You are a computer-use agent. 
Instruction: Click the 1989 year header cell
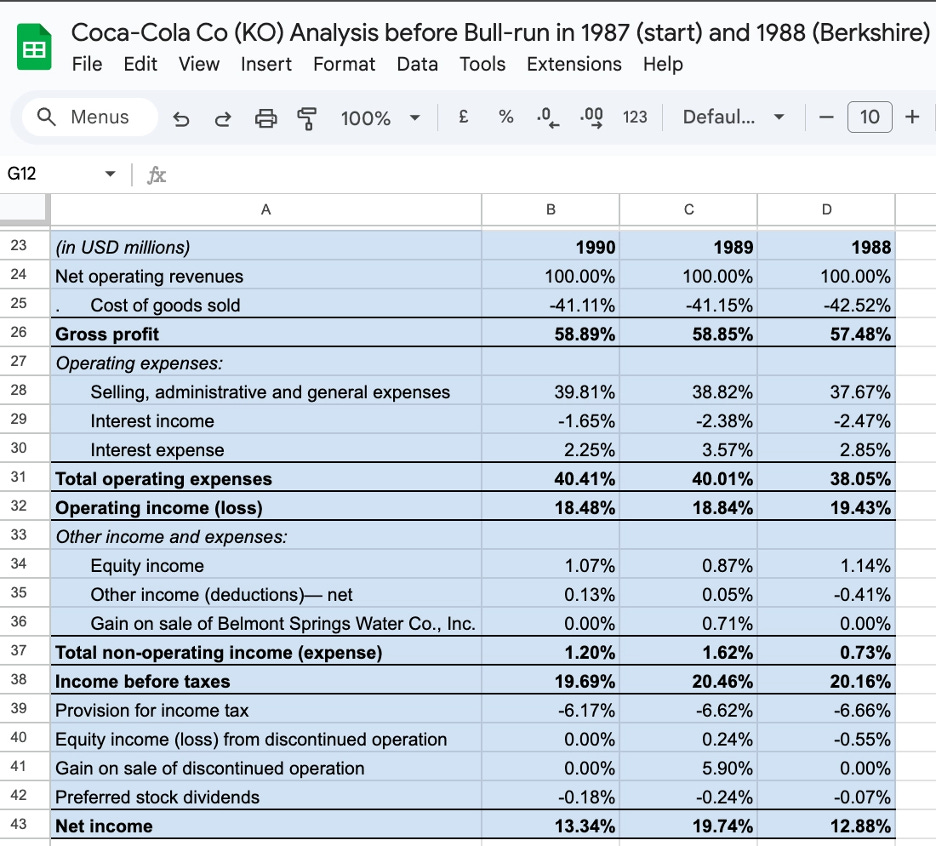click(688, 246)
